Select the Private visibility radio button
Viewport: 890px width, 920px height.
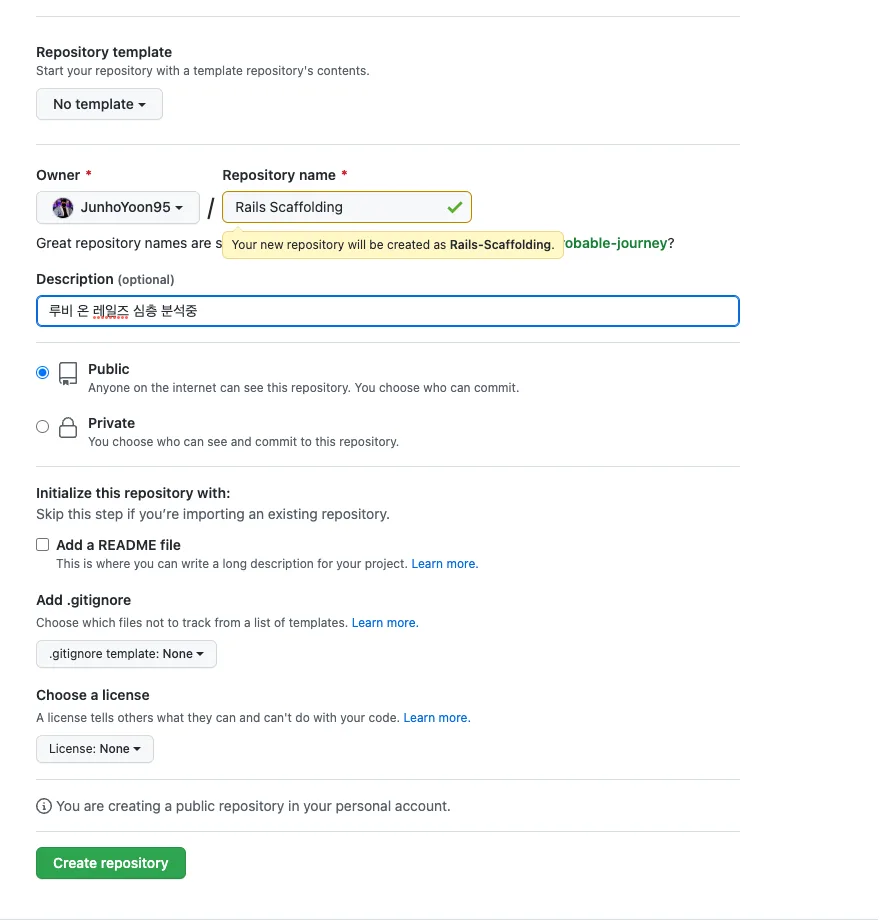[x=42, y=427]
